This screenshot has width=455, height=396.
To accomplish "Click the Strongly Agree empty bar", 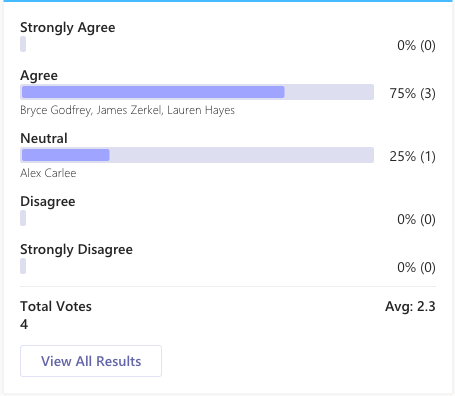I will (x=23, y=44).
